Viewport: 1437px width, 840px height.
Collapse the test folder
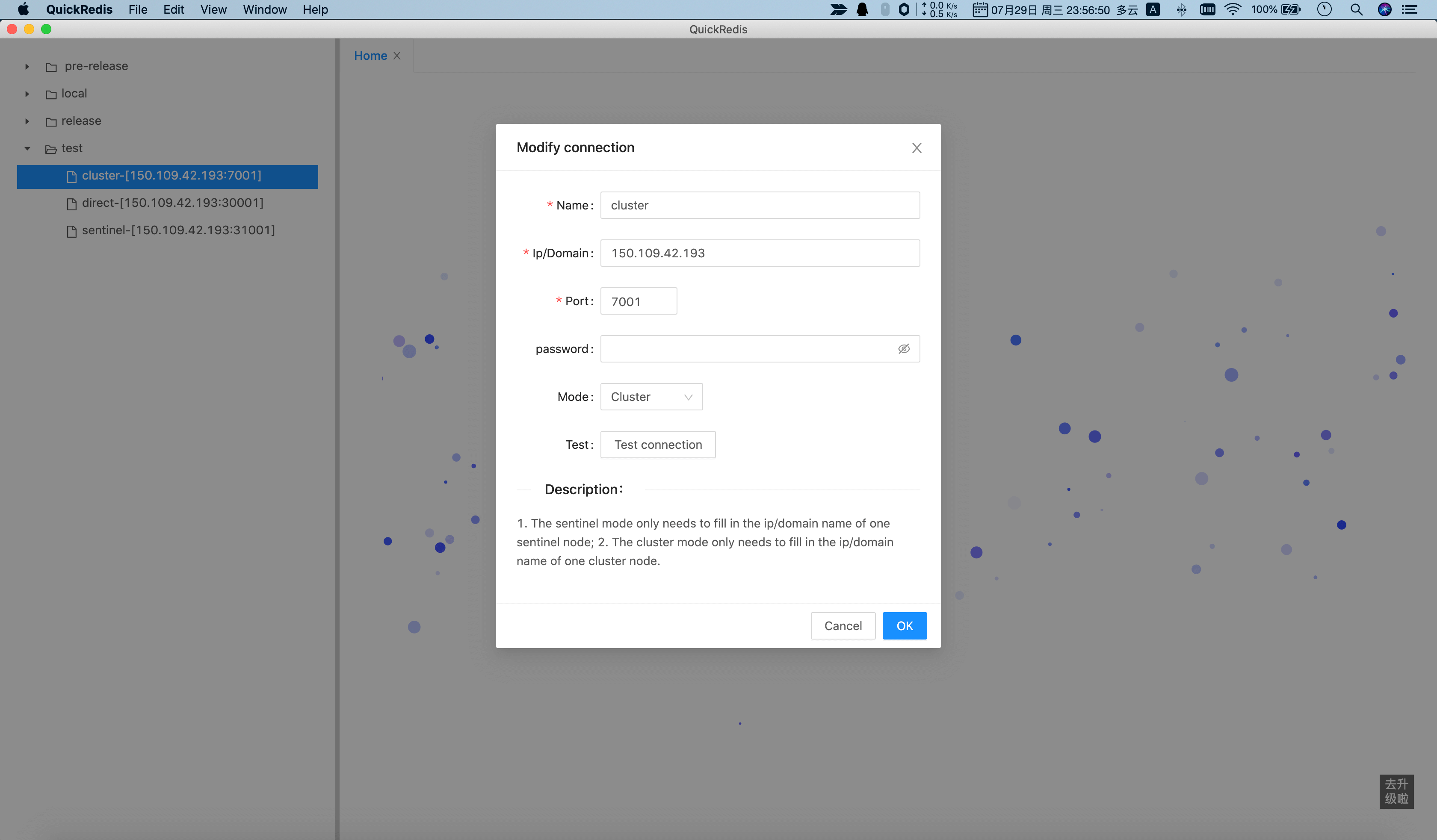tap(27, 149)
